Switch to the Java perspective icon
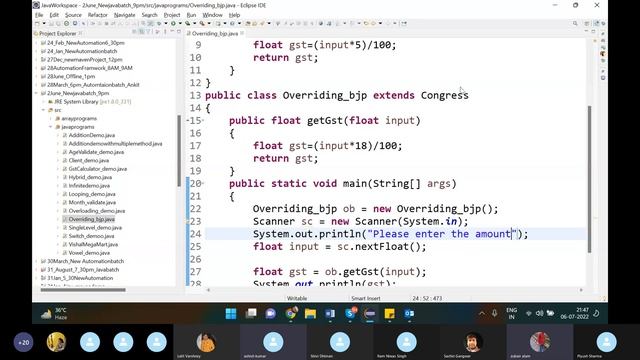This screenshot has height=360, width=640. coord(596,24)
